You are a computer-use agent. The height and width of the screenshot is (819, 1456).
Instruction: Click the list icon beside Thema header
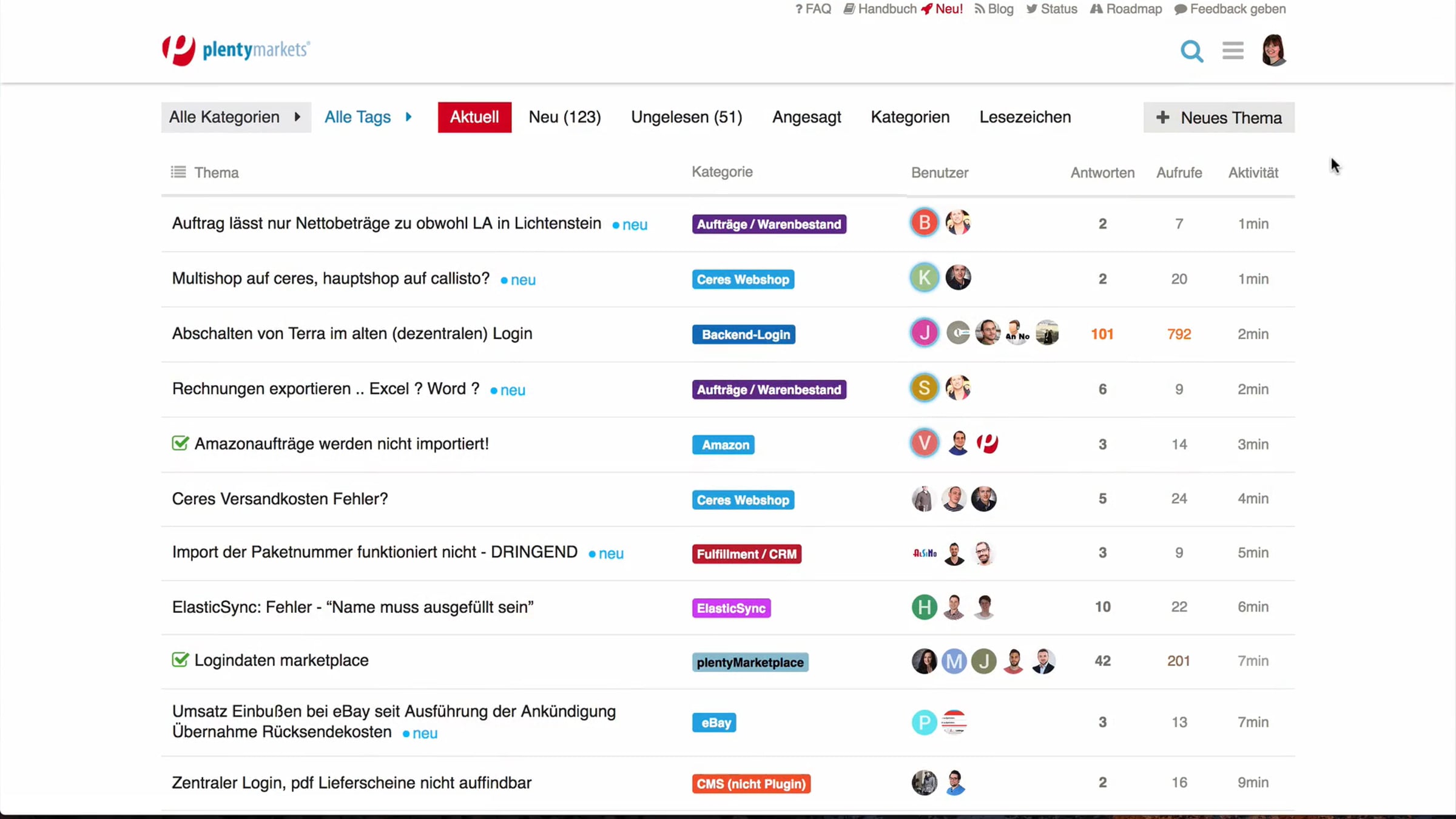178,172
